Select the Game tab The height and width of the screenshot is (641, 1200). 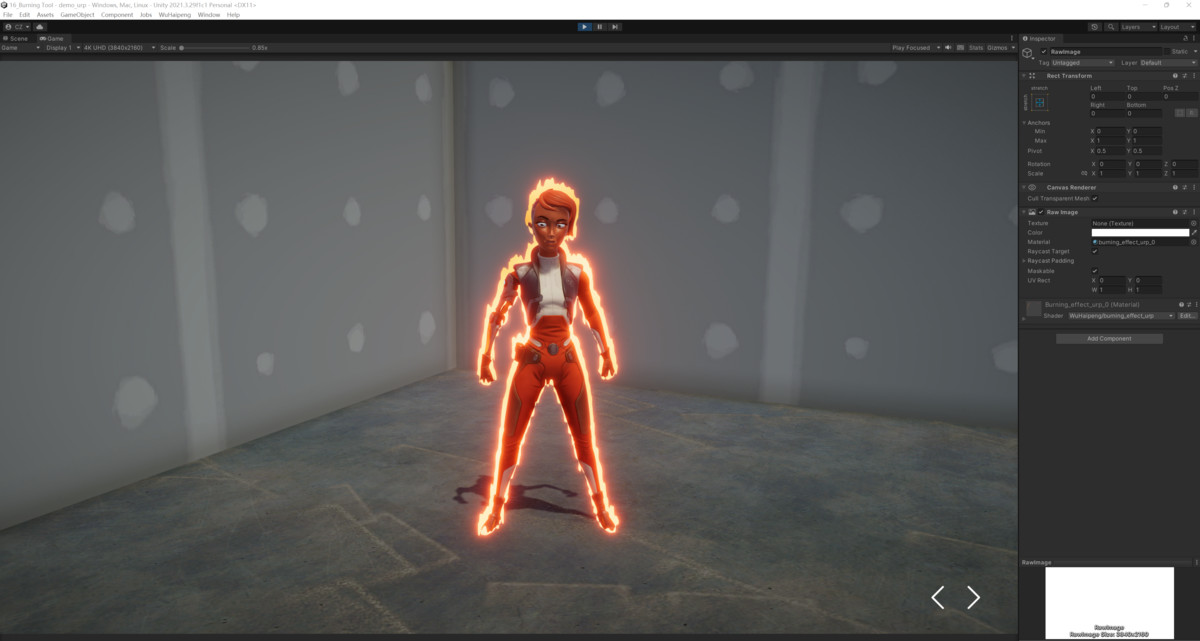click(x=54, y=38)
